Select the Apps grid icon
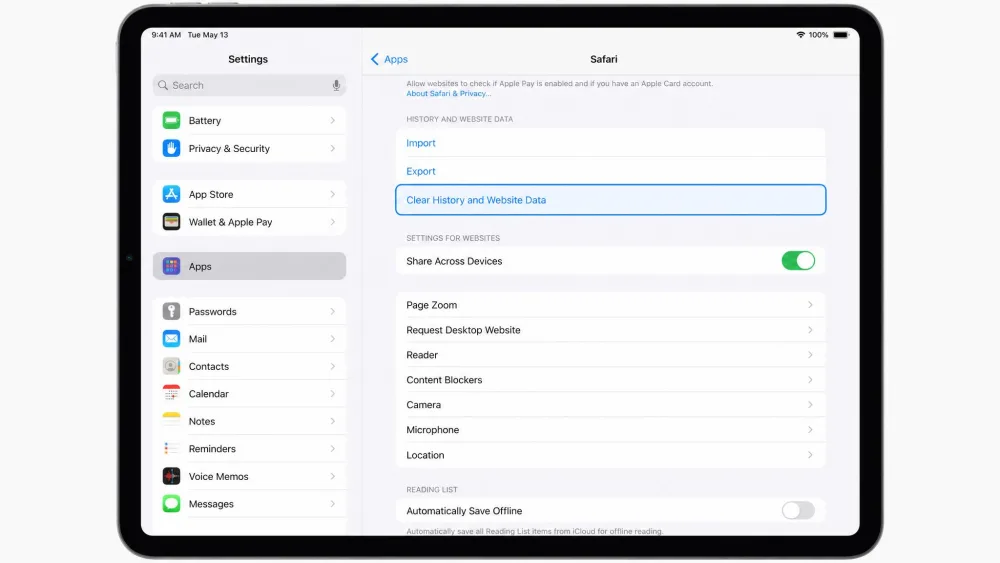 point(171,266)
